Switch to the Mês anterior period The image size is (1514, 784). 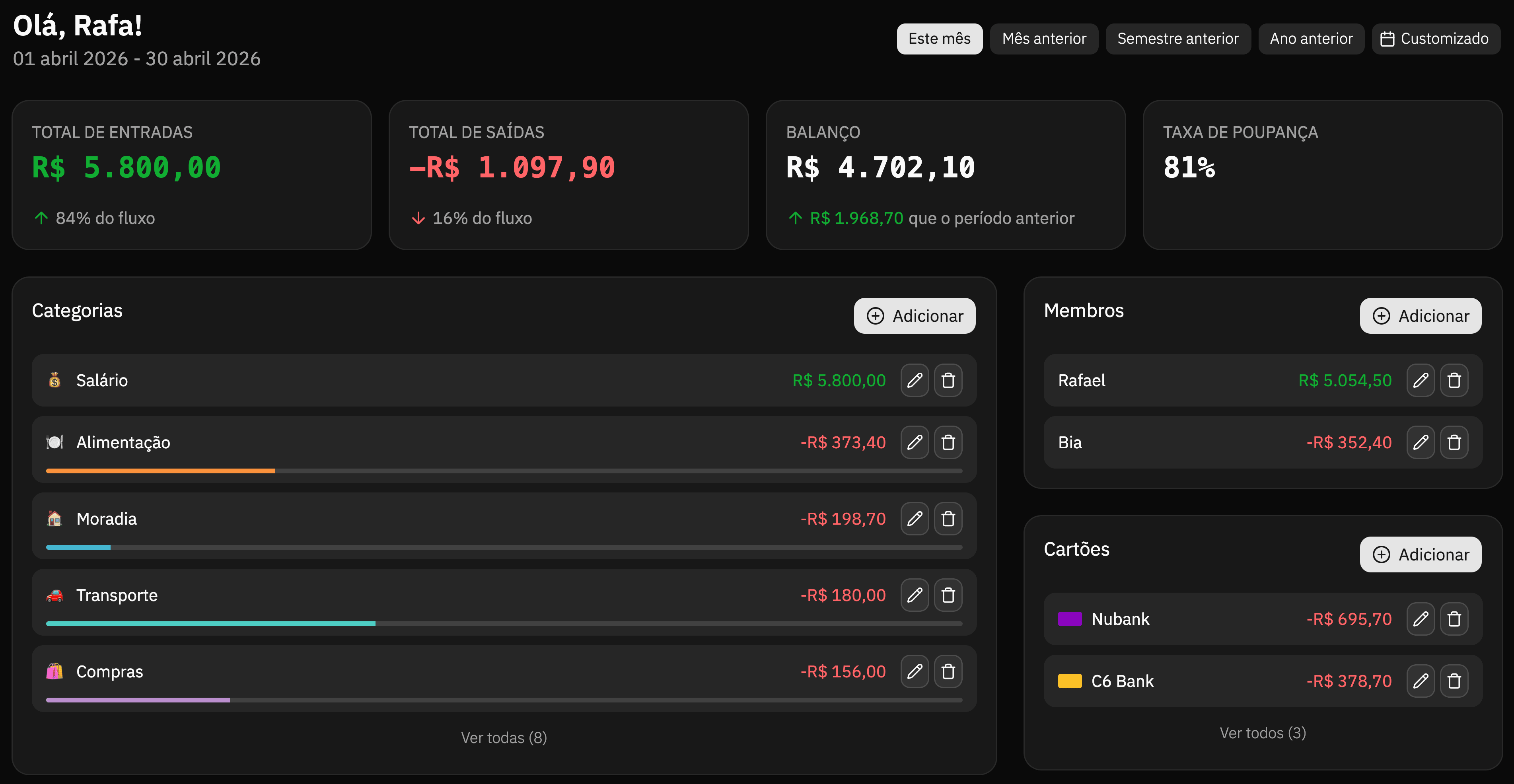click(1044, 39)
